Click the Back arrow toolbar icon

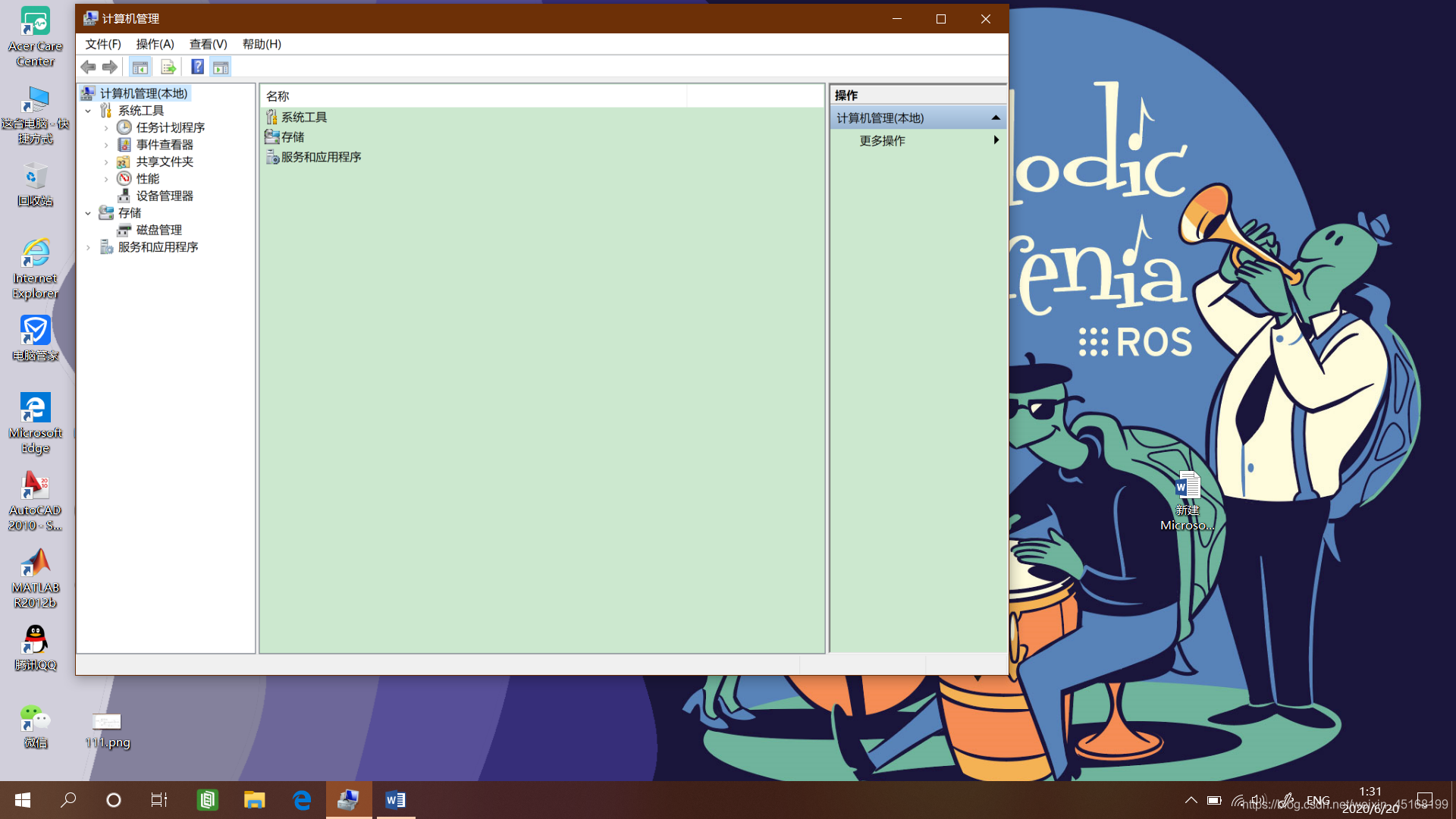tap(88, 67)
